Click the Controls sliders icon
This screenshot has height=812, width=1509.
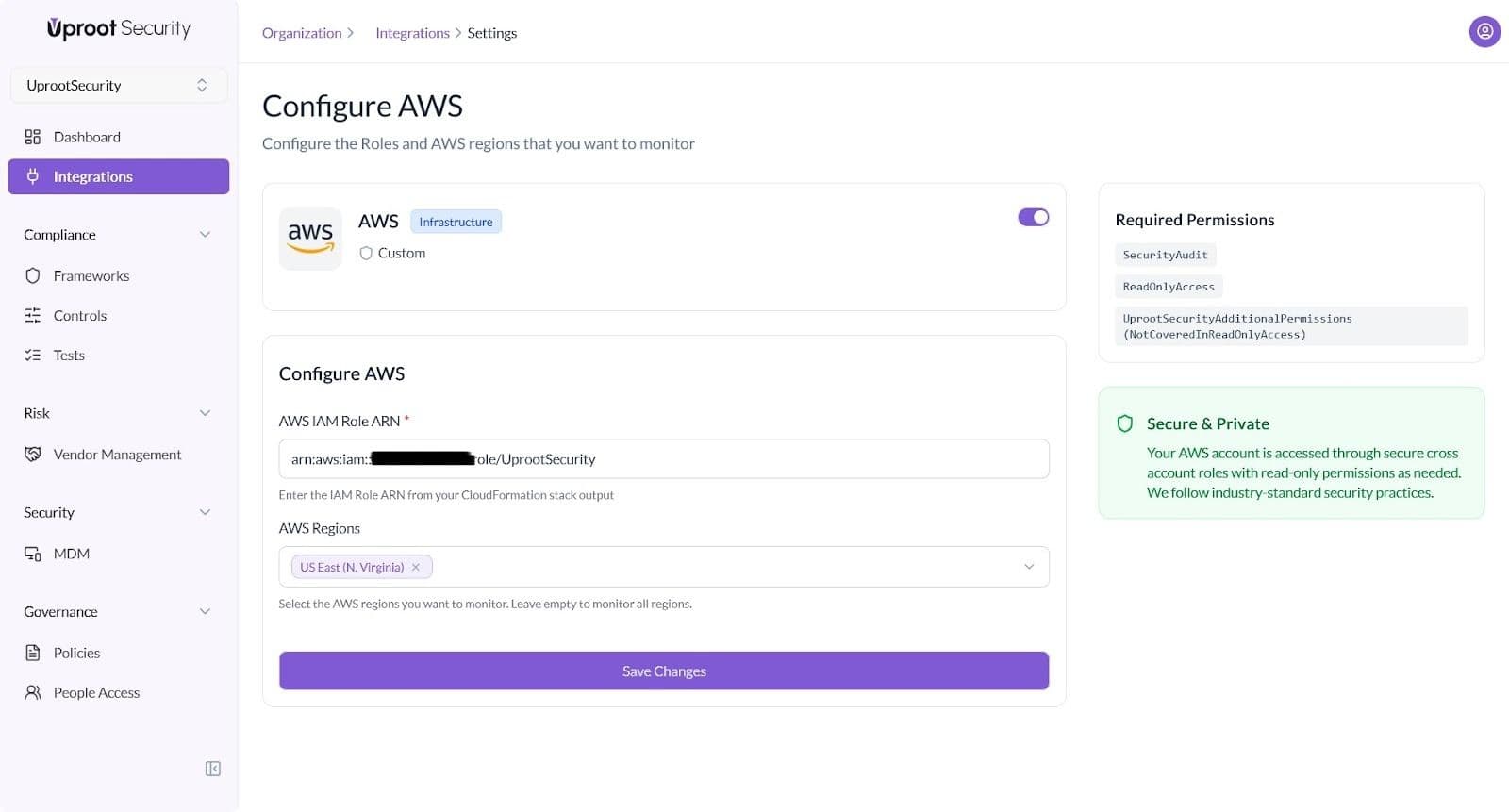32,315
